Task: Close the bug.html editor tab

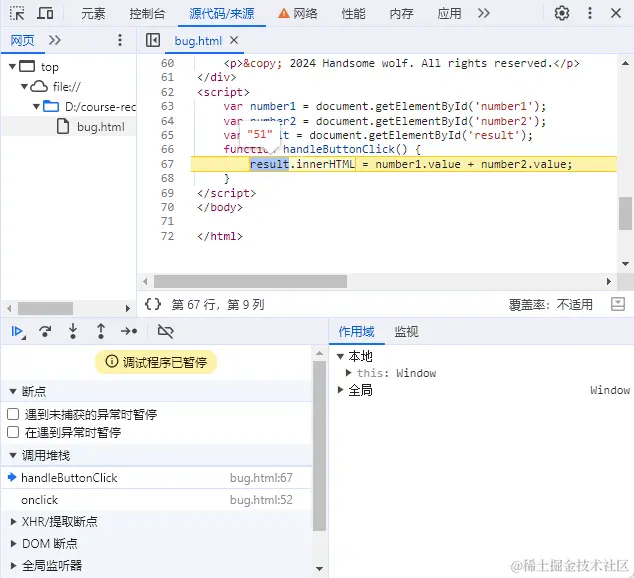Action: point(234,40)
